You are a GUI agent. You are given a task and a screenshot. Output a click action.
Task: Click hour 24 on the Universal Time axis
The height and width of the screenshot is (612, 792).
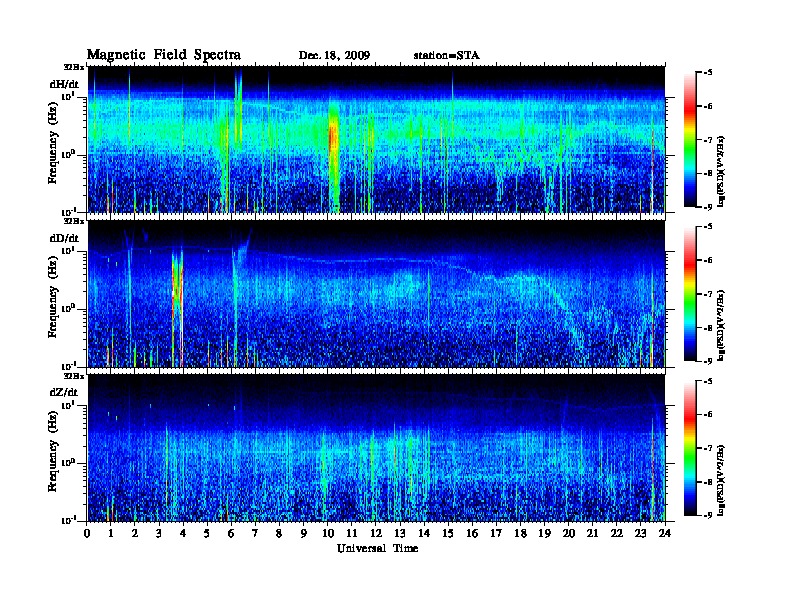tap(665, 533)
